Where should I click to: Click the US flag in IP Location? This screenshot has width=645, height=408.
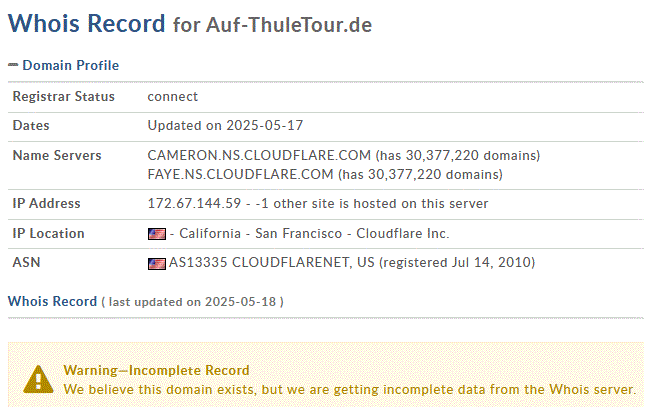[x=157, y=234]
